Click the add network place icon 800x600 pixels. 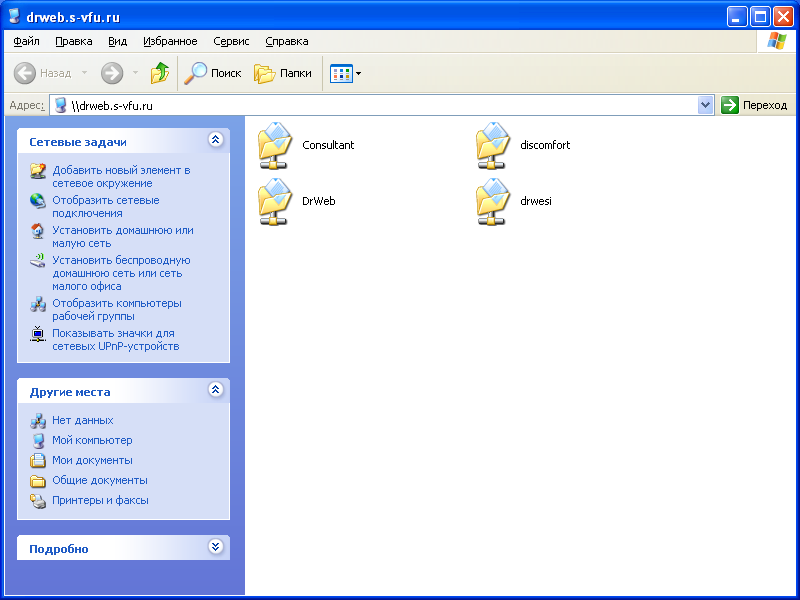point(38,170)
